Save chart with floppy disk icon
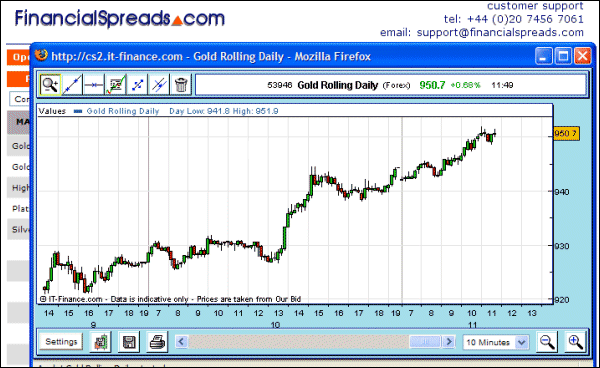This screenshot has height=368, width=600. click(129, 342)
